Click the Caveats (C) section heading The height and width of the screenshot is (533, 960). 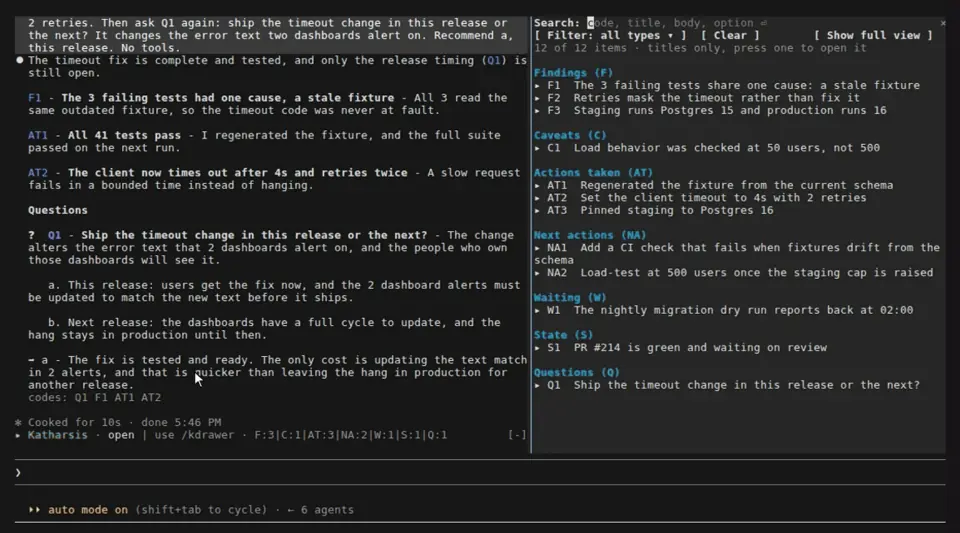tap(570, 135)
